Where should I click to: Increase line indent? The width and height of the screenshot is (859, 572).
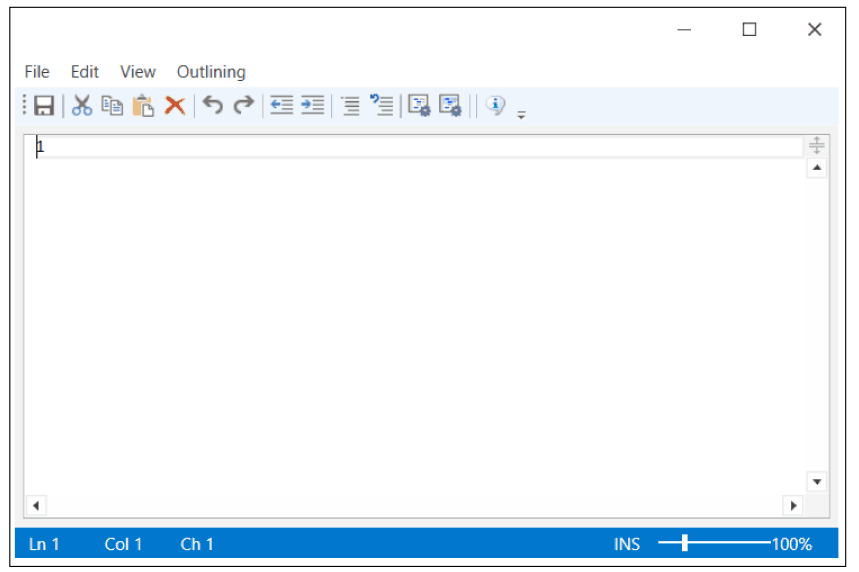point(313,105)
